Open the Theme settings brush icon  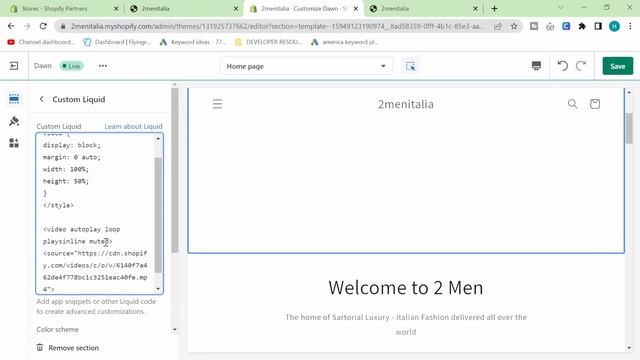pos(14,121)
